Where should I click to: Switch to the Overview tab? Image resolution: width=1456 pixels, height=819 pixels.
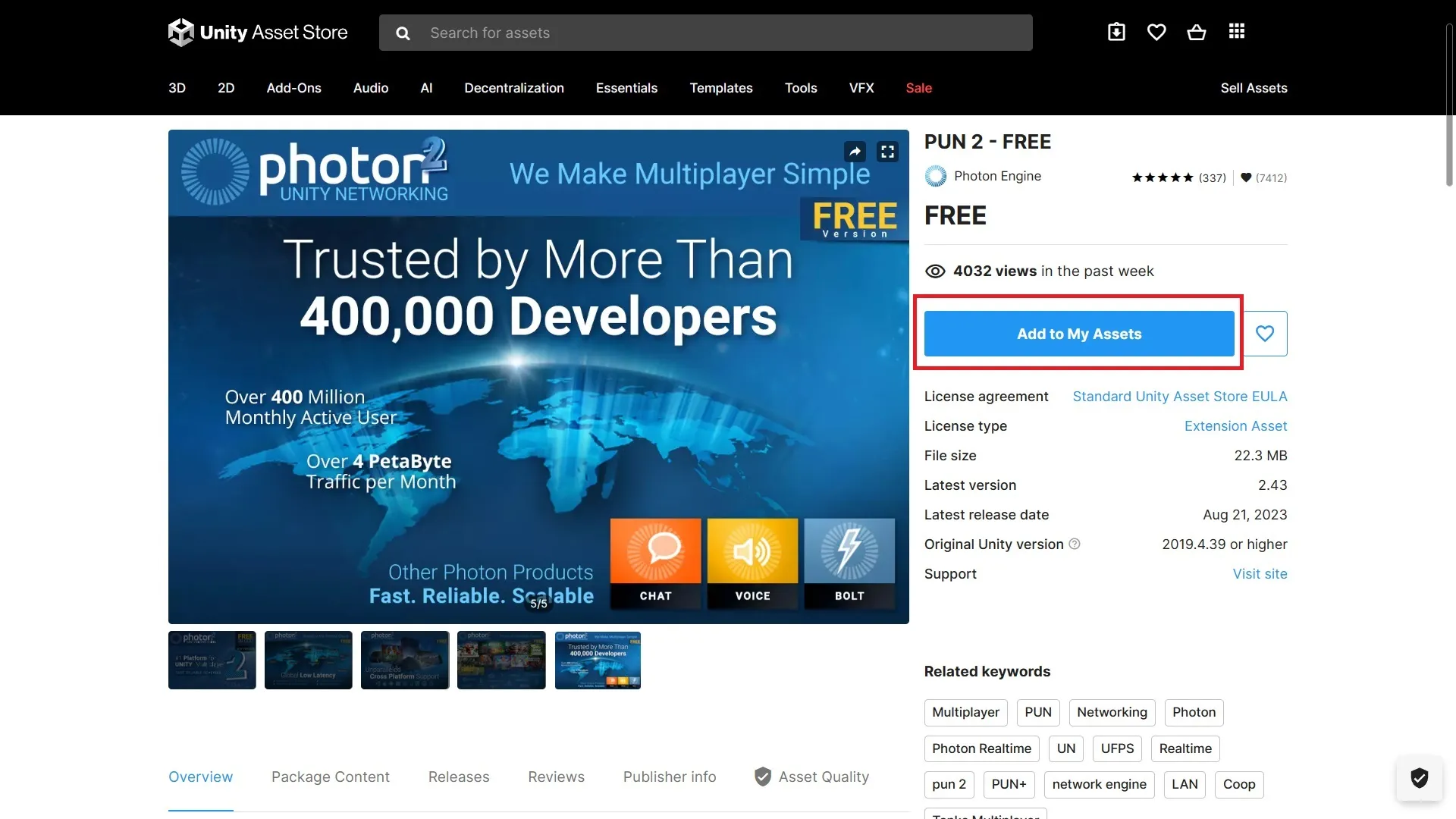tap(200, 777)
